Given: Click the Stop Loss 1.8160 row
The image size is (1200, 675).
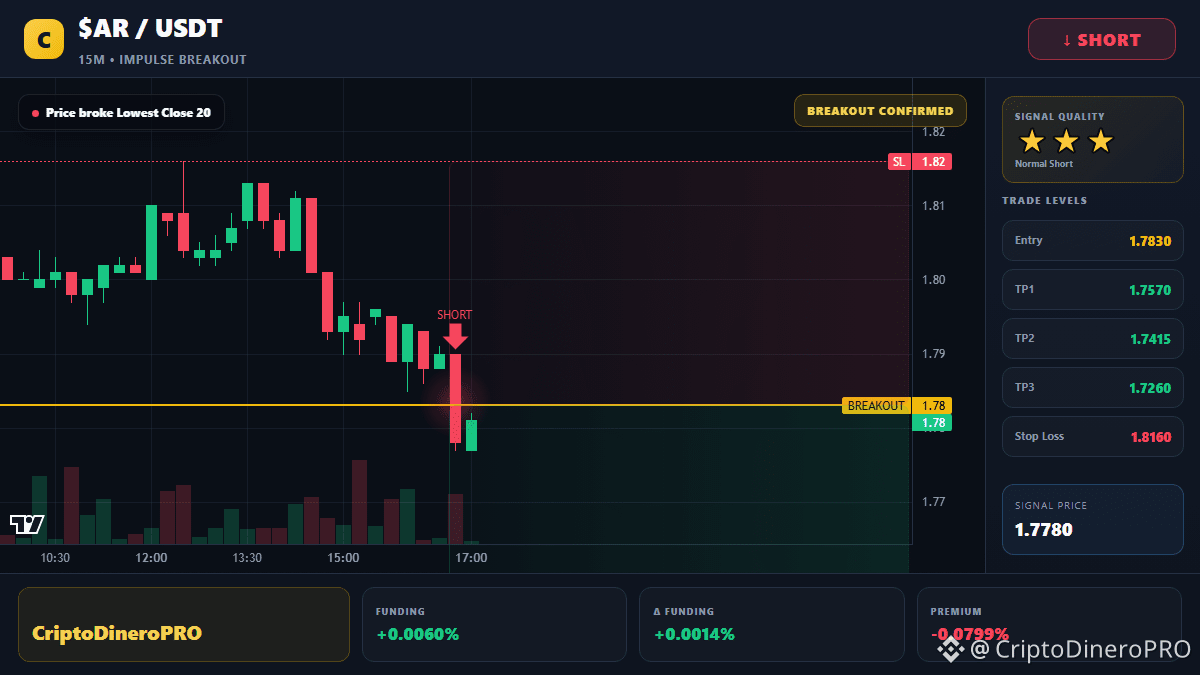Looking at the screenshot, I should pos(1092,436).
